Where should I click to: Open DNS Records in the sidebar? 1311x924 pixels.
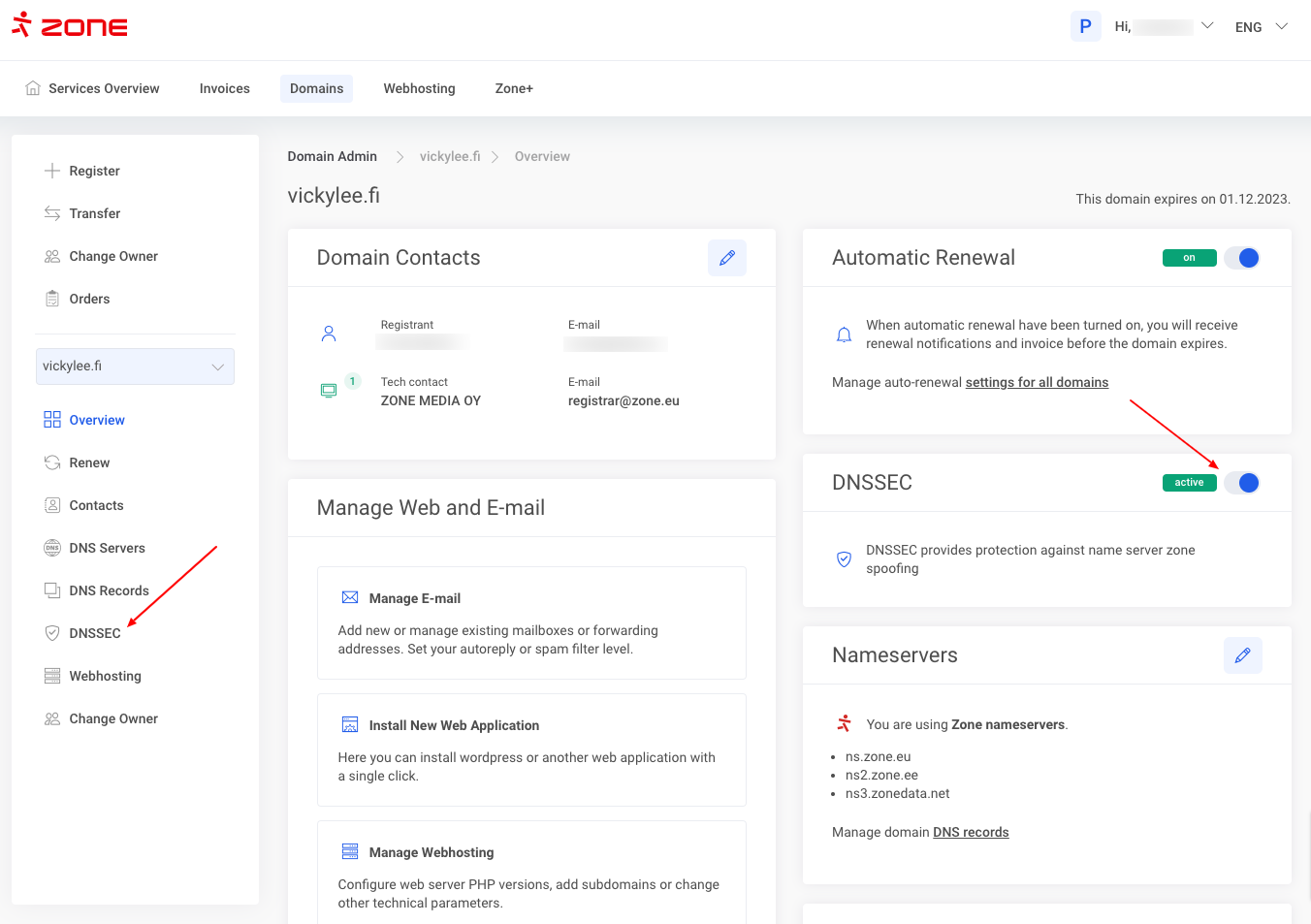coord(109,590)
